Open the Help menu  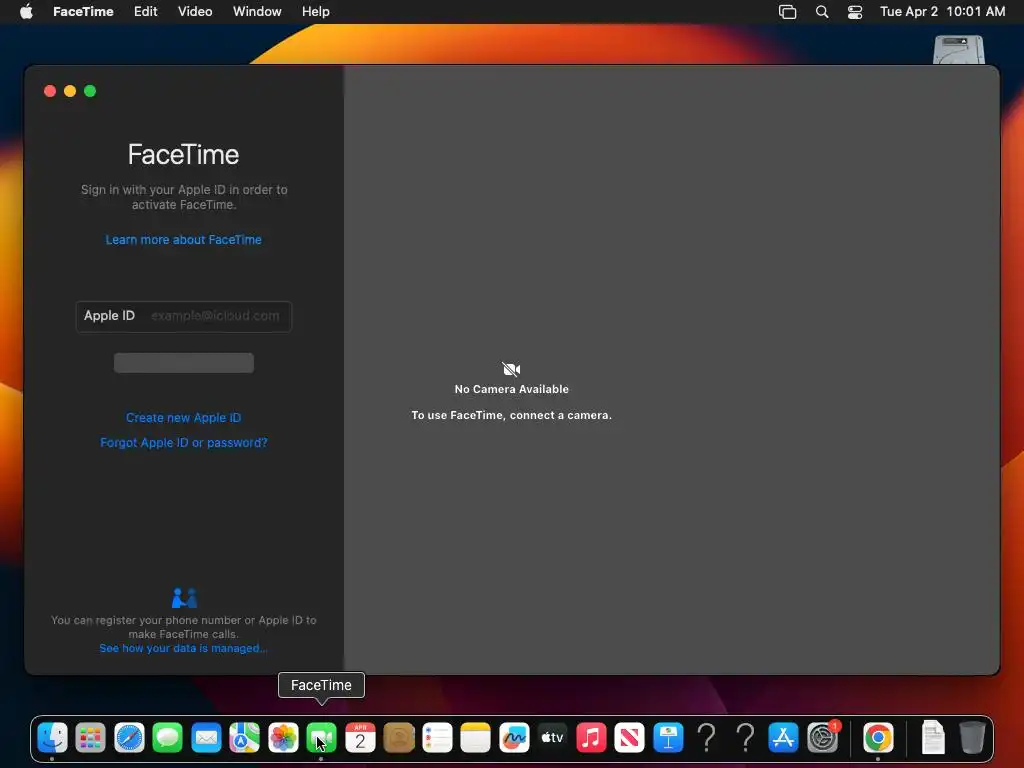[x=315, y=12]
